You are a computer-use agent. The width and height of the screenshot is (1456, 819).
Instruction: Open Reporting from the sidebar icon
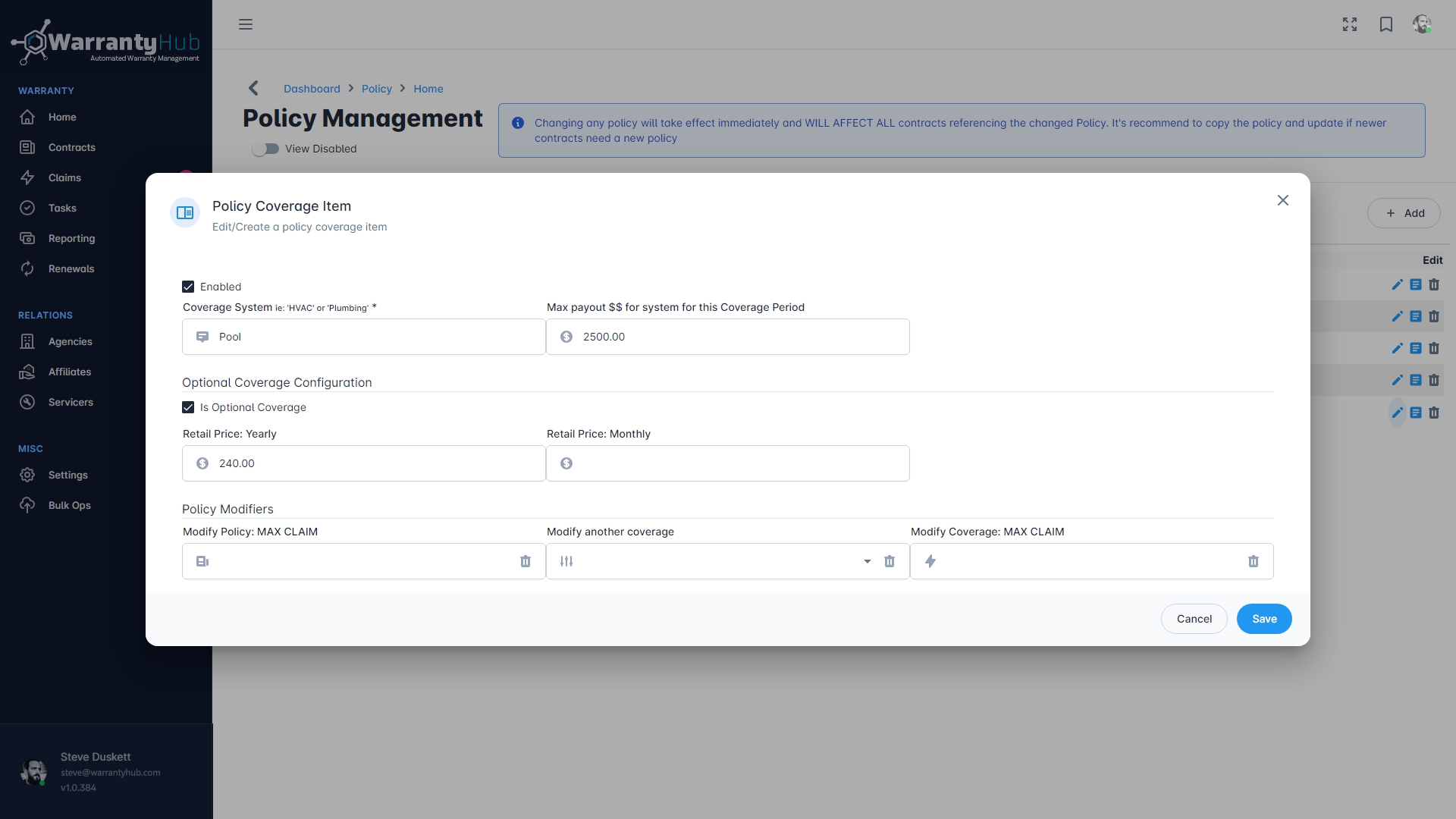coord(27,238)
